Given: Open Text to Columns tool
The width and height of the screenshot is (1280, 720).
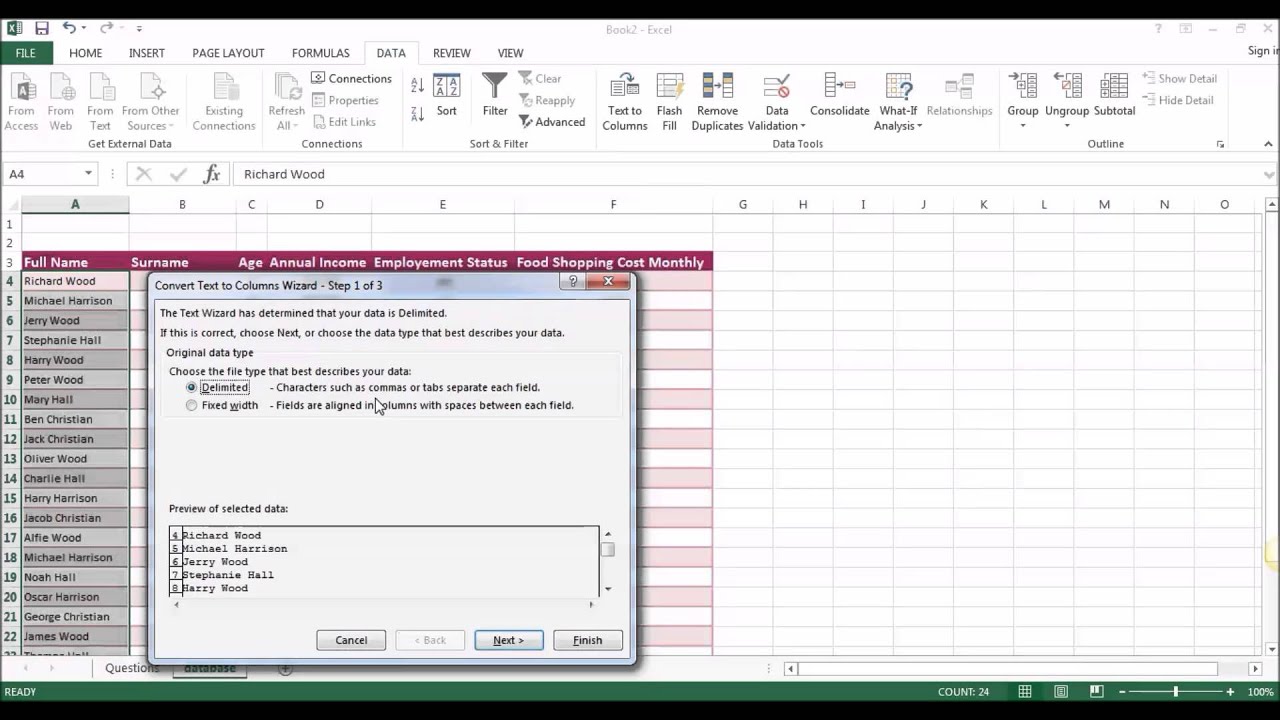Looking at the screenshot, I should click(625, 102).
